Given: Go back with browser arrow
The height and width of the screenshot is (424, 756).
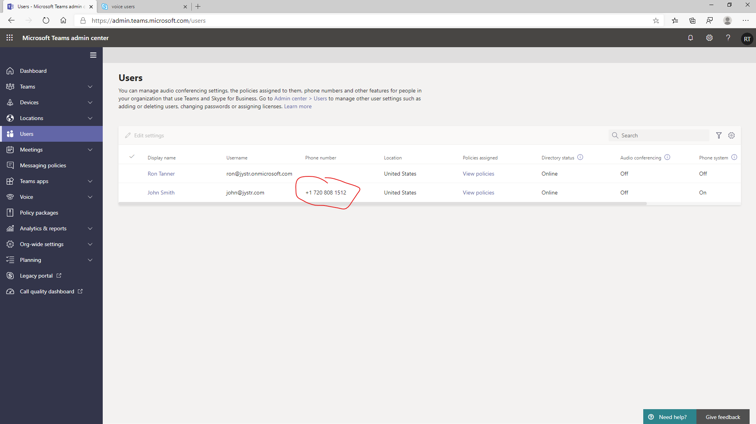Looking at the screenshot, I should pyautogui.click(x=11, y=21).
